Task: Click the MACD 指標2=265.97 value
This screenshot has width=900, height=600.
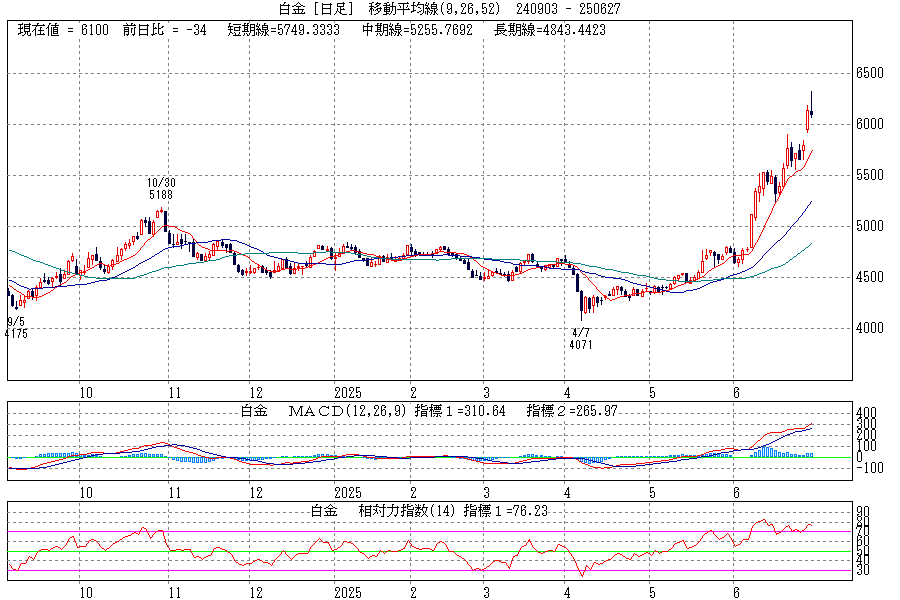Action: (582, 411)
